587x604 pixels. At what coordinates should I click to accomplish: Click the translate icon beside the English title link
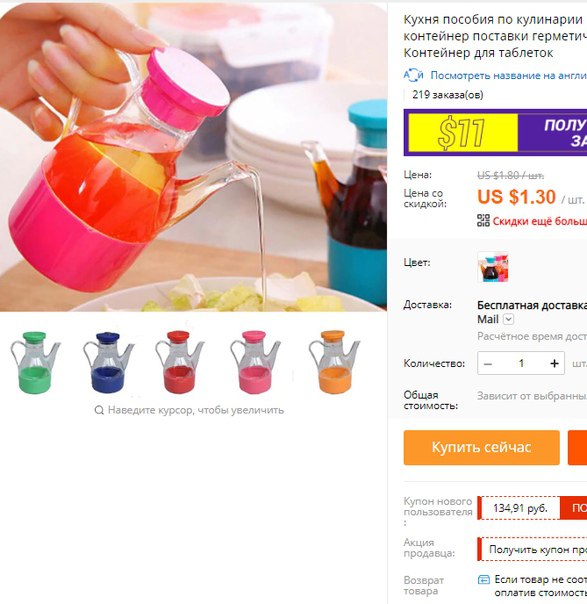point(413,75)
